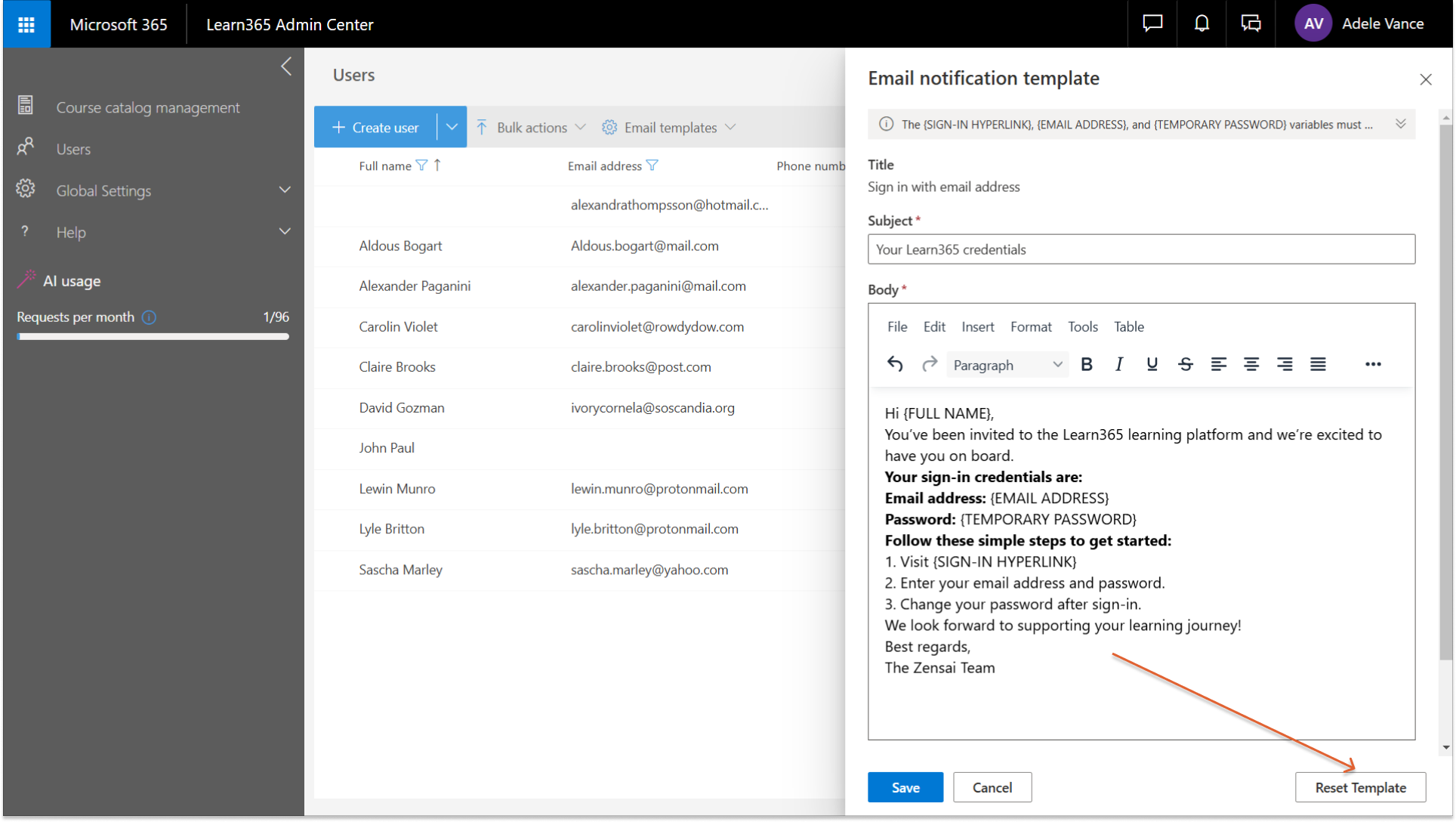1456x822 pixels.
Task: Click the Requests per month progress bar
Action: (x=153, y=337)
